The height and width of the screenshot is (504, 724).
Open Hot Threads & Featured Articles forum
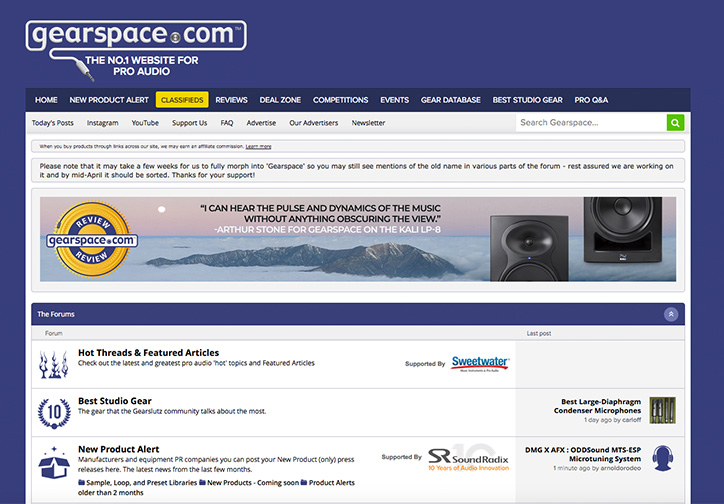pyautogui.click(x=148, y=353)
